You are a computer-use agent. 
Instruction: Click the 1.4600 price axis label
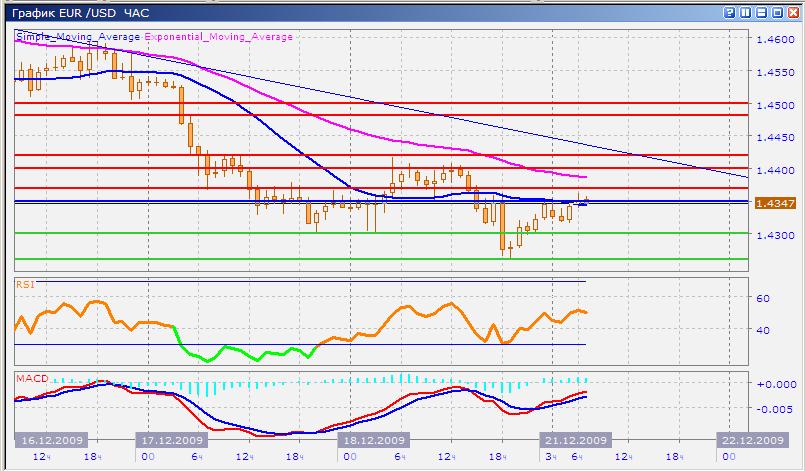coord(775,40)
